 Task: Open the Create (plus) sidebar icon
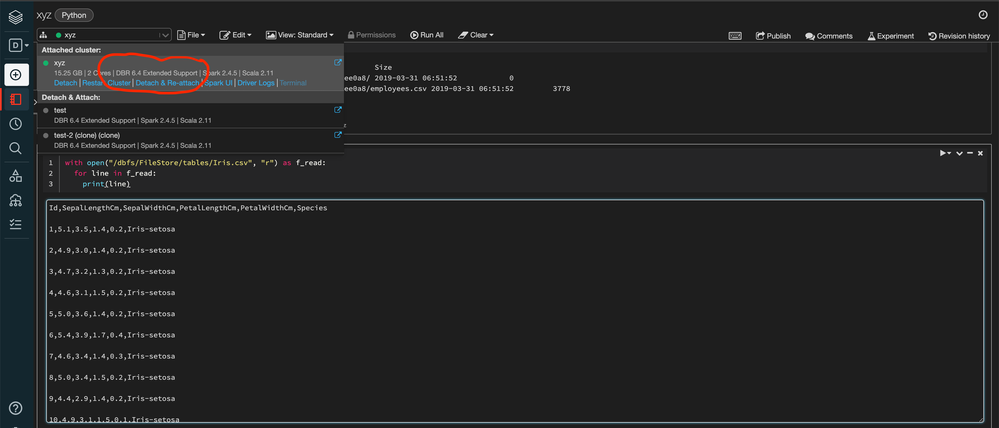pyautogui.click(x=16, y=75)
